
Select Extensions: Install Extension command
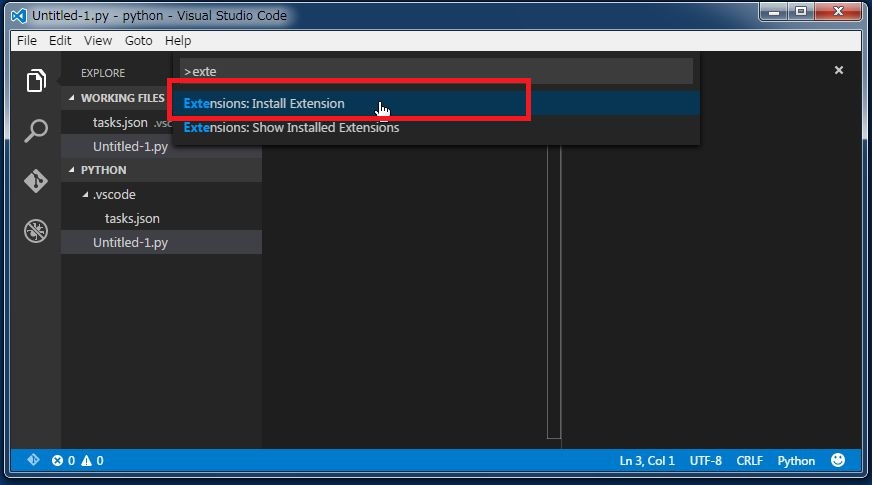coord(436,103)
